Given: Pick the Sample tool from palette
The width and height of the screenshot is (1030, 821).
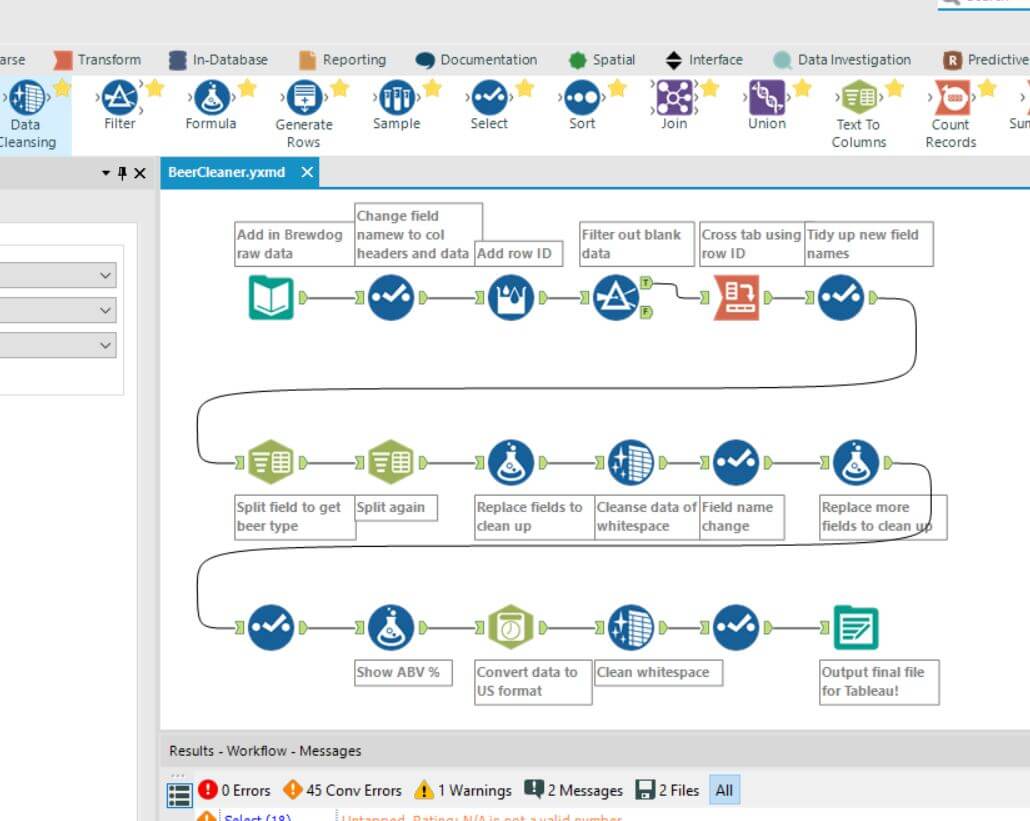Looking at the screenshot, I should (396, 105).
